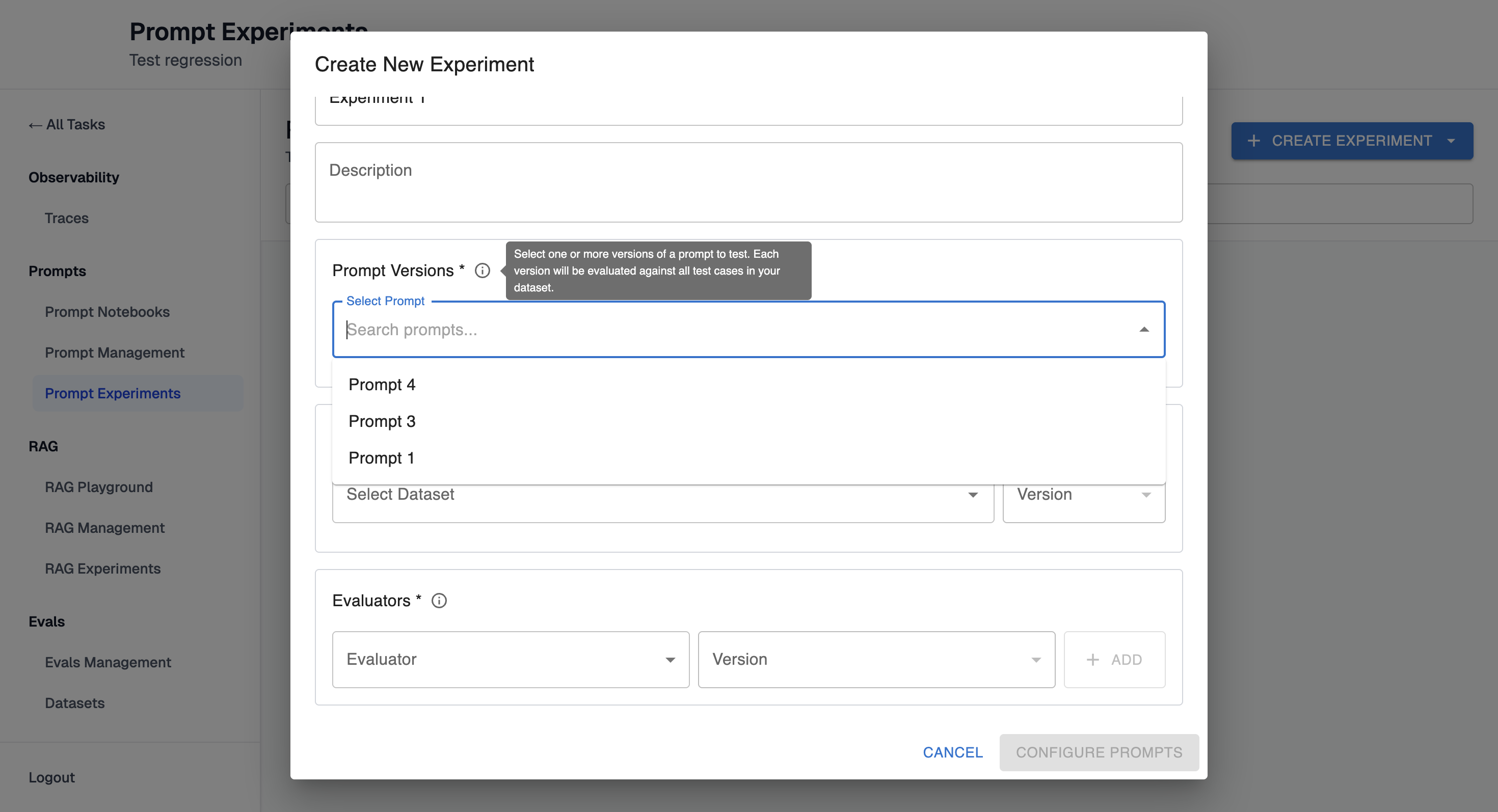
Task: Open the Datasets sidebar item
Action: [x=74, y=702]
